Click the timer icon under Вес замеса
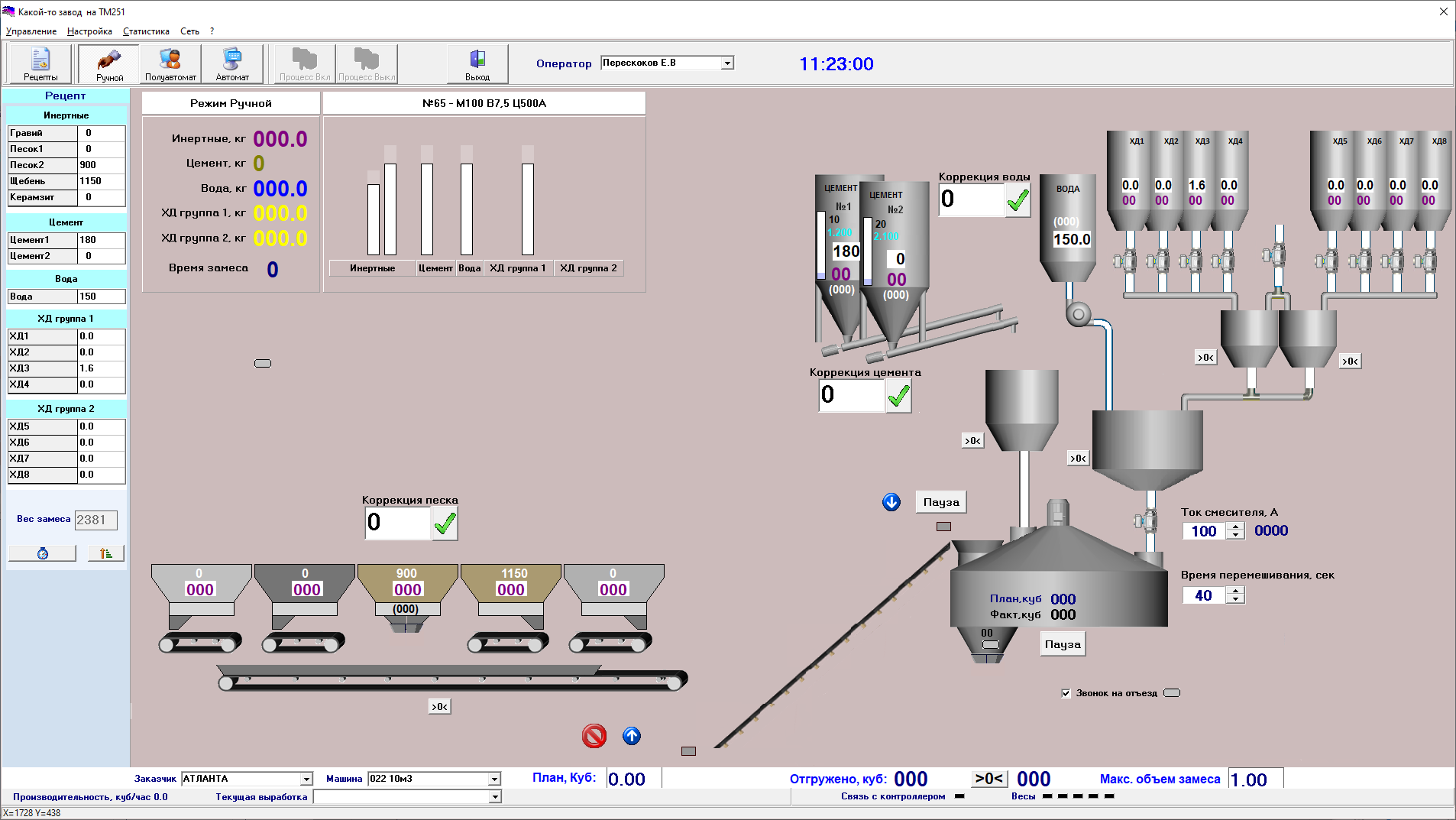Screen dimensions: 1456x820 tap(43, 553)
